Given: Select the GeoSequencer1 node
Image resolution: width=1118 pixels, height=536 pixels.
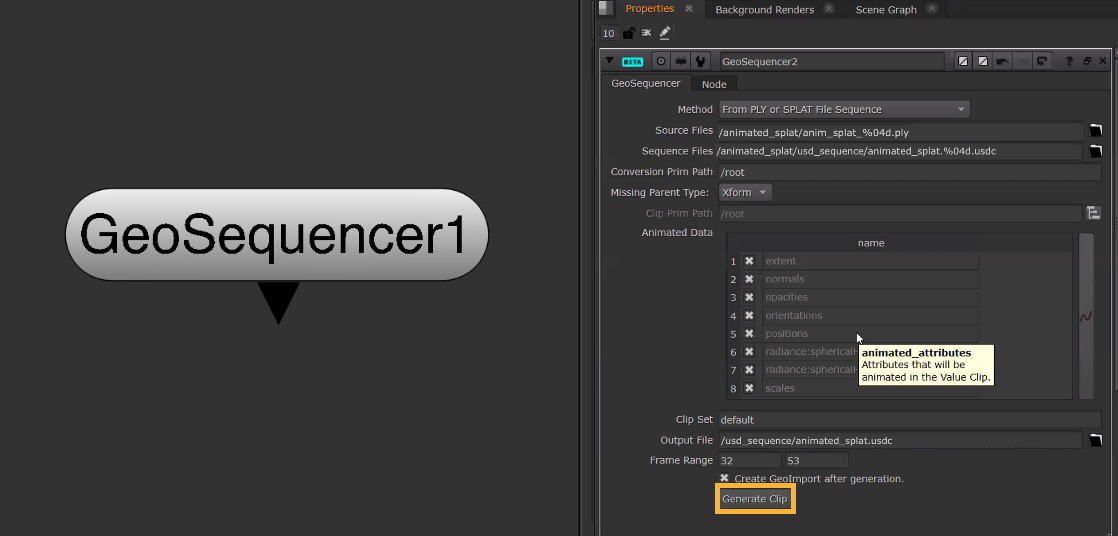Looking at the screenshot, I should coord(277,234).
